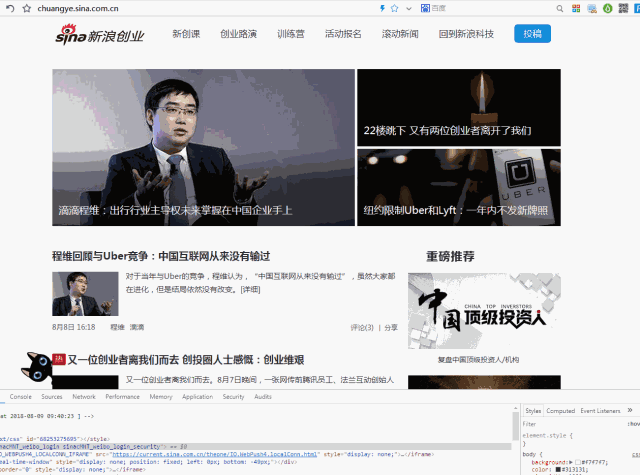This screenshot has height=475, width=640.
Task: Click the monitor-shaped extension icon
Action: pyautogui.click(x=592, y=9)
